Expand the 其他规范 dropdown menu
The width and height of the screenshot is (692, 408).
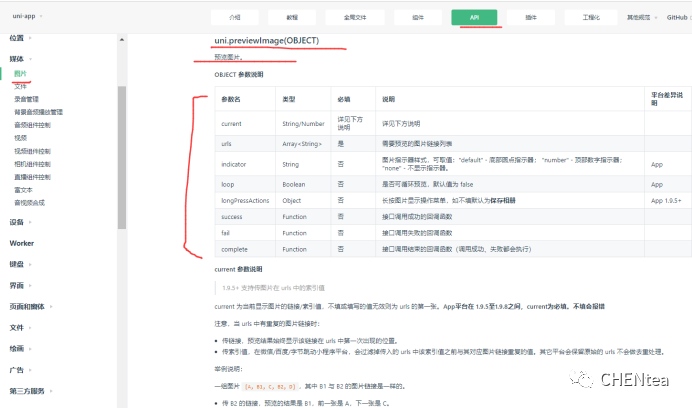[x=642, y=18]
